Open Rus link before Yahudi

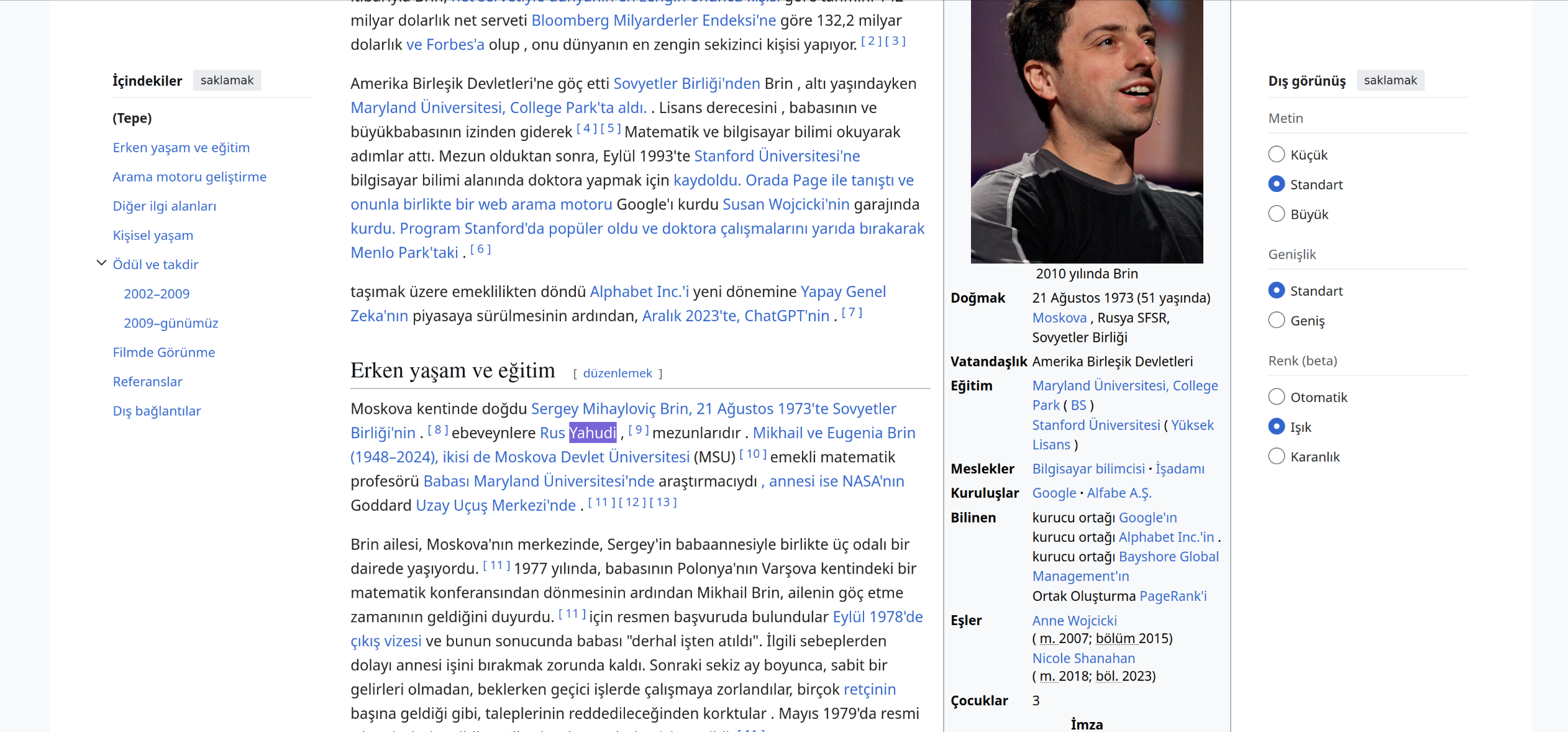pos(552,432)
